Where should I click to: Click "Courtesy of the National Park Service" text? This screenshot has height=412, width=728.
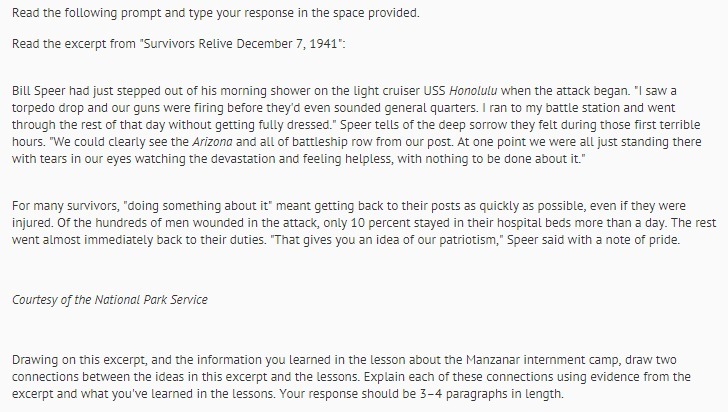coord(110,300)
